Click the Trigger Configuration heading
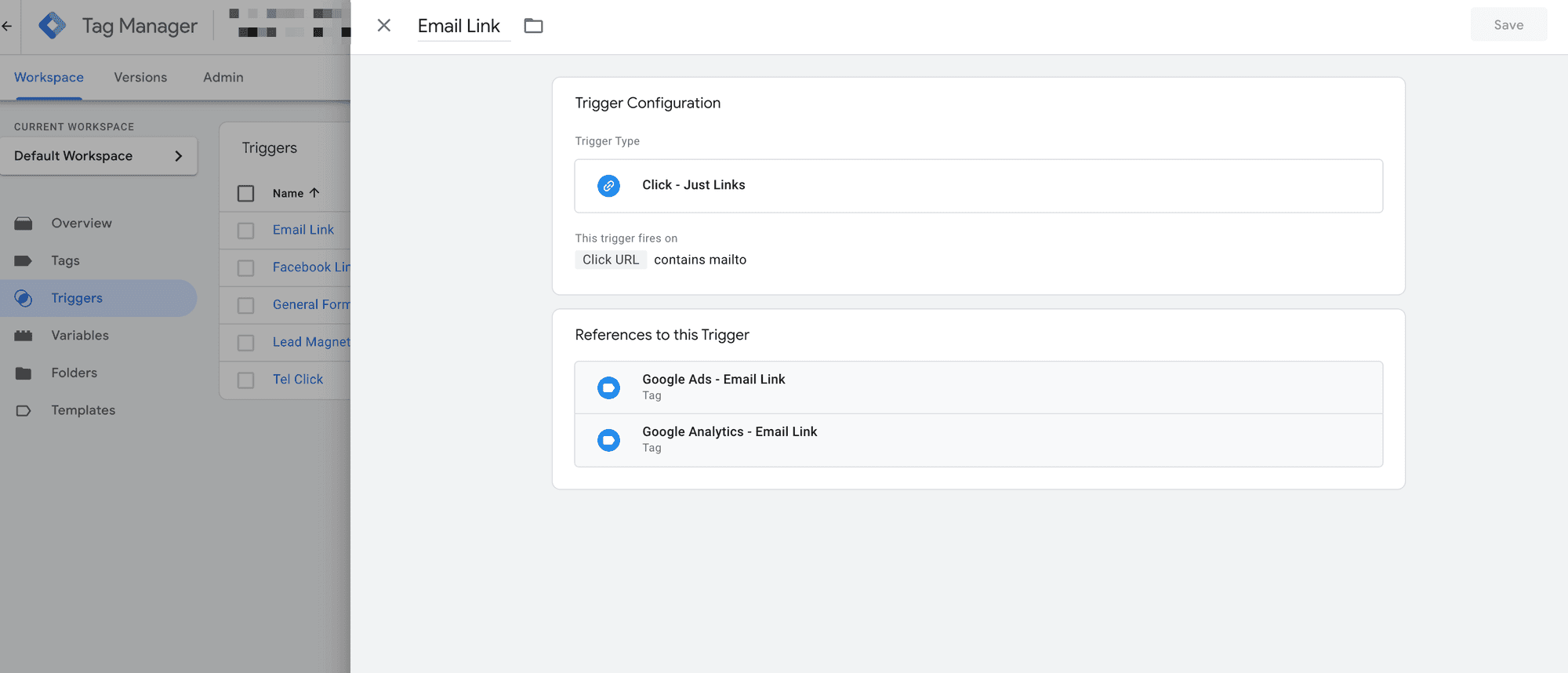 point(648,103)
